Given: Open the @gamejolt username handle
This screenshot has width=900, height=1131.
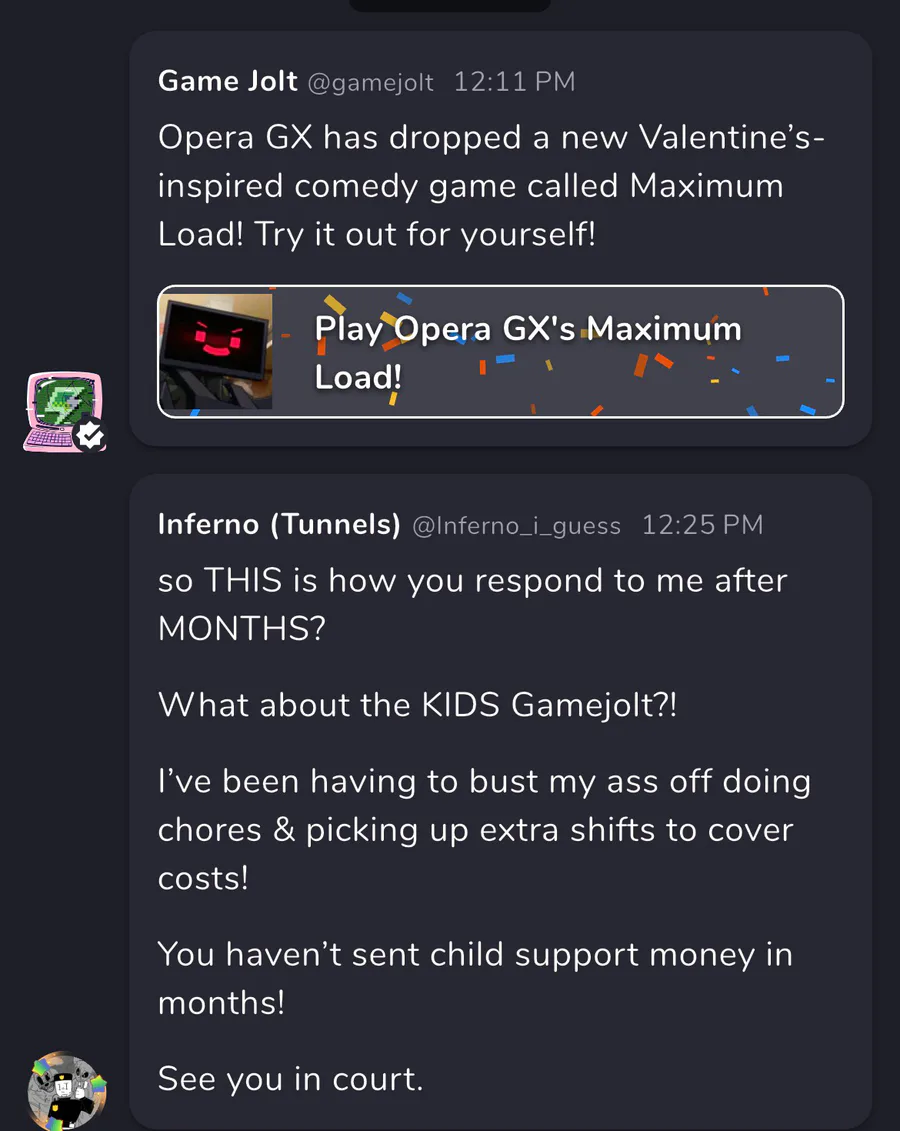Looking at the screenshot, I should (x=370, y=82).
